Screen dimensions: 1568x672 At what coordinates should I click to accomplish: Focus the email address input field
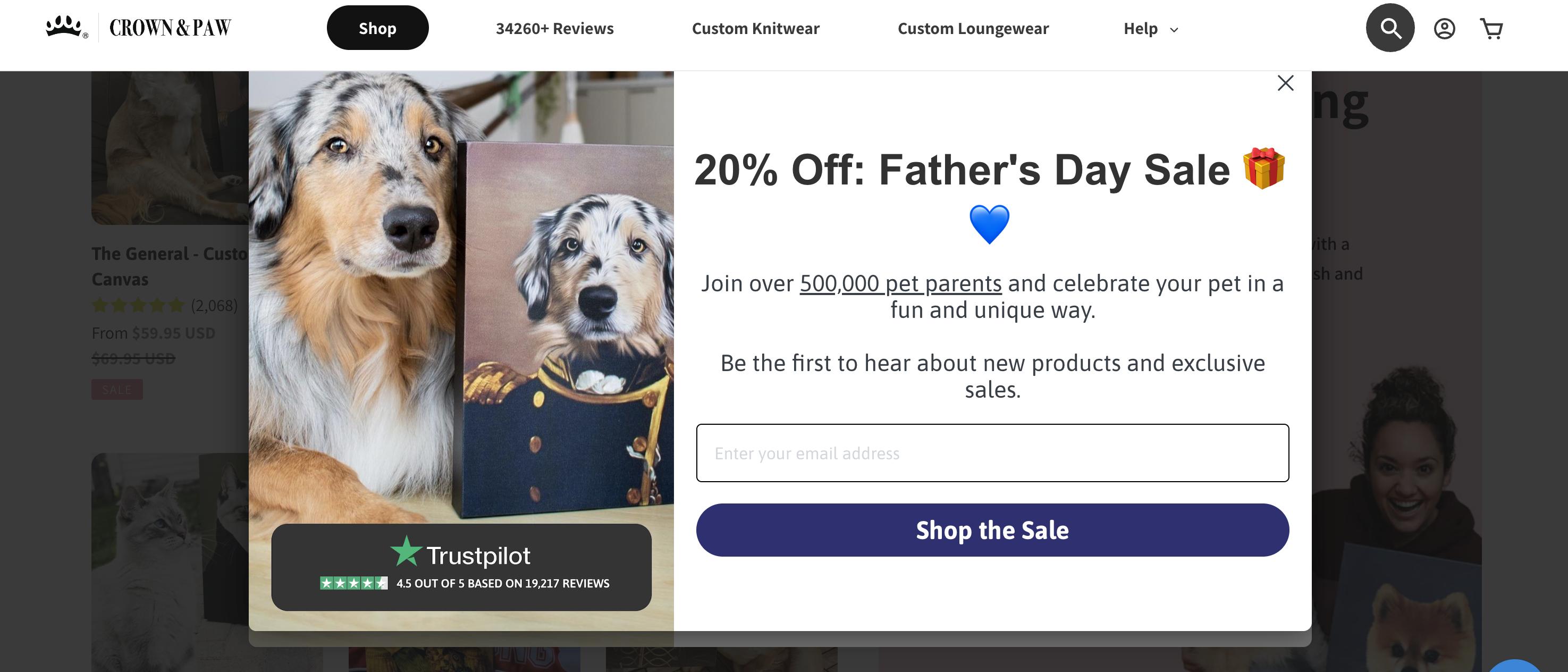pyautogui.click(x=992, y=453)
